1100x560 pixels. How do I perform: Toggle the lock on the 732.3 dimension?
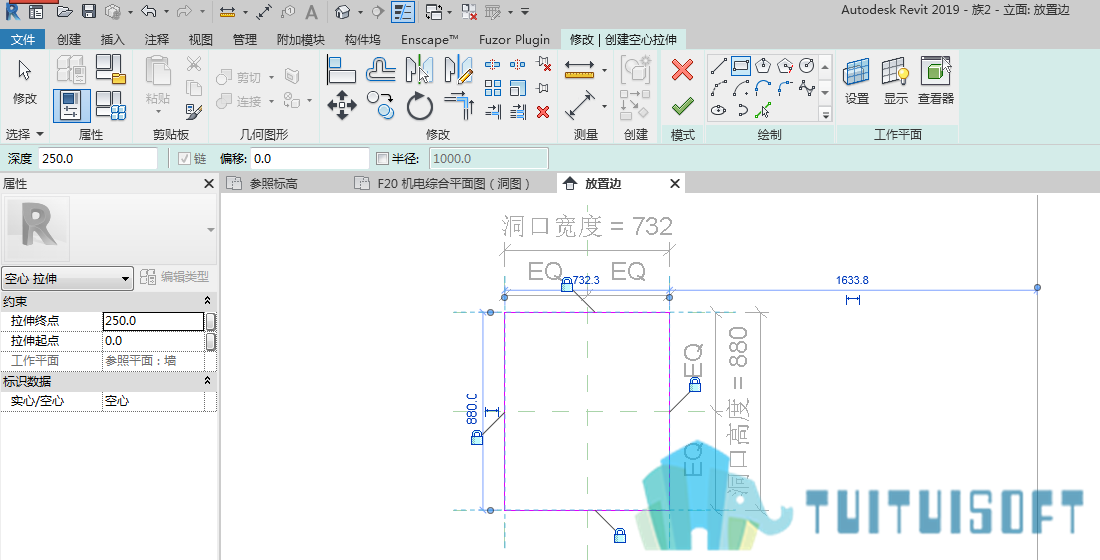567,284
